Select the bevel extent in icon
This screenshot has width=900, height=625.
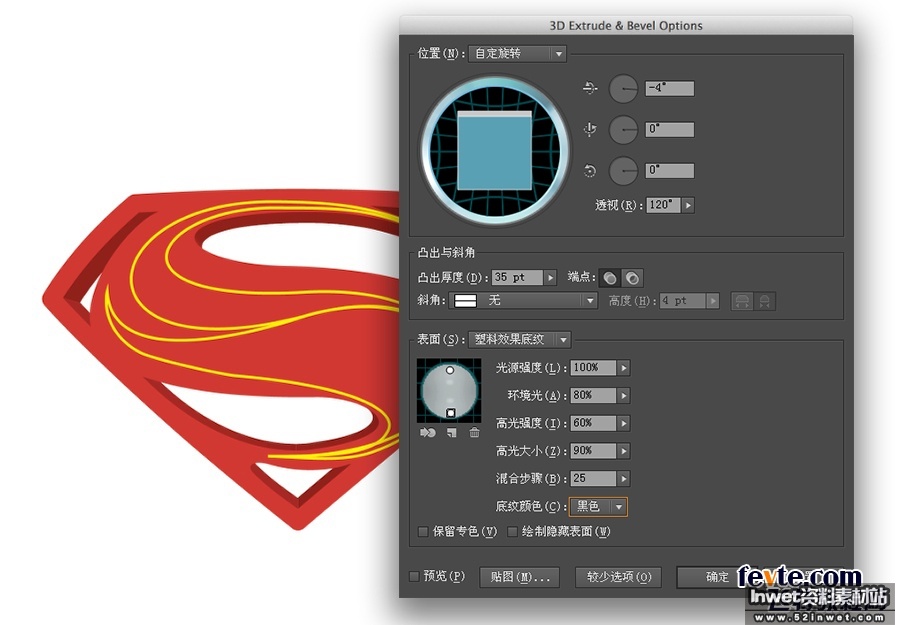point(765,301)
